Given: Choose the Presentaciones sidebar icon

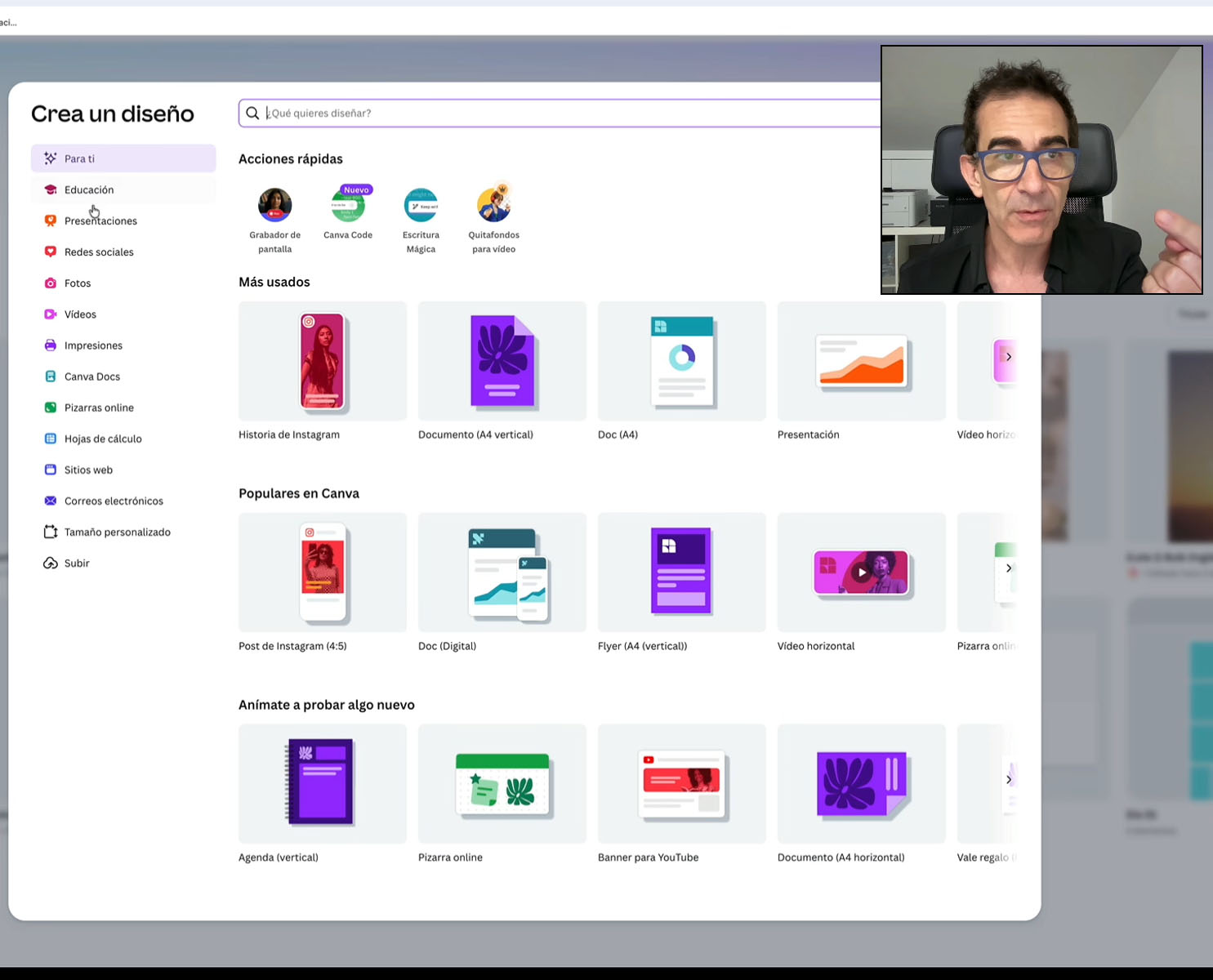Looking at the screenshot, I should [50, 220].
